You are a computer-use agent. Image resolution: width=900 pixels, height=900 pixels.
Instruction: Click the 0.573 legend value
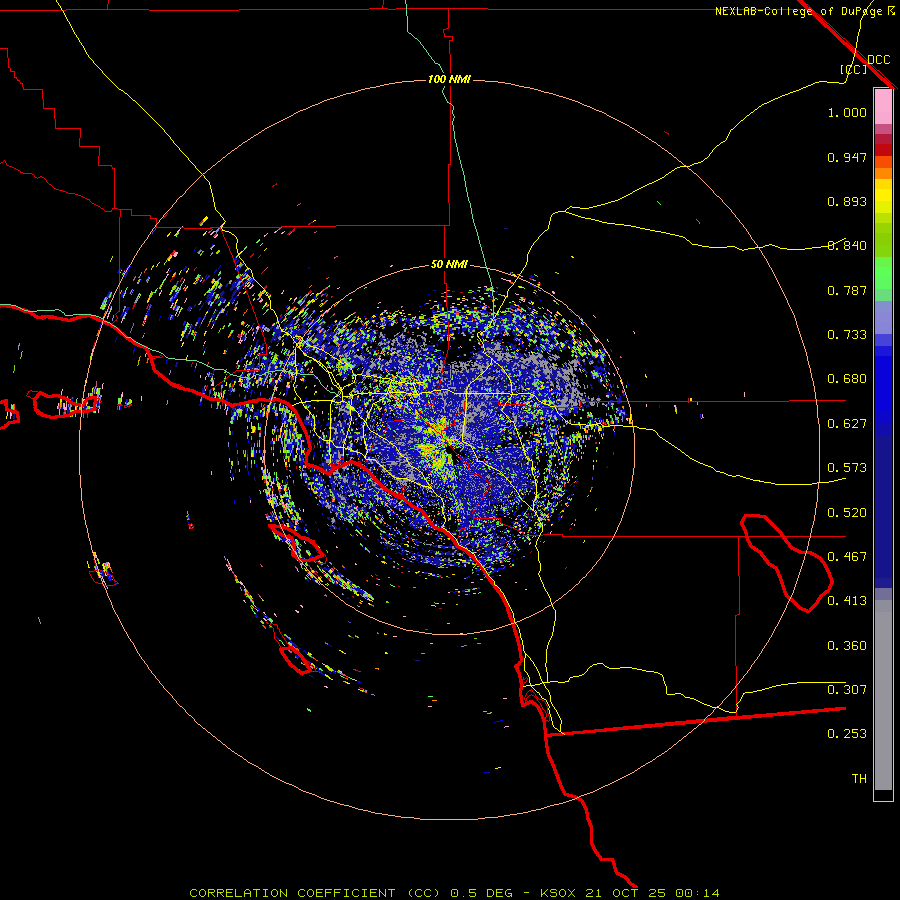tap(847, 468)
